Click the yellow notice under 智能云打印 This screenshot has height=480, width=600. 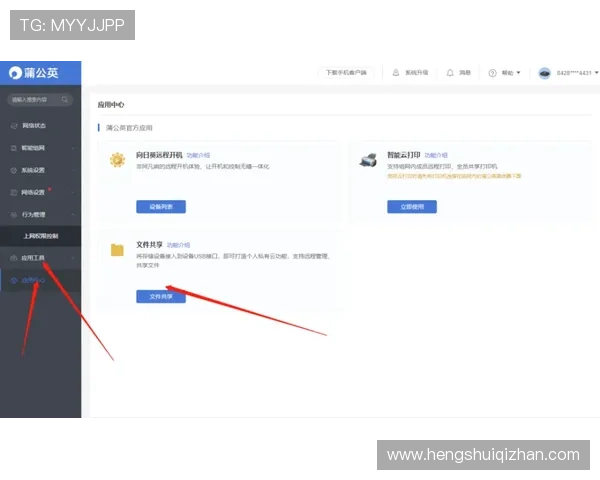click(x=454, y=176)
